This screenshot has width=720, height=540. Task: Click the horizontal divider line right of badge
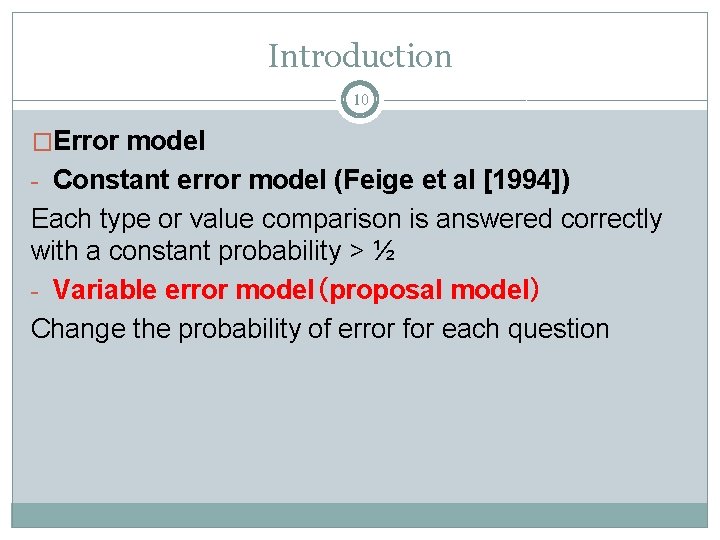tap(545, 100)
